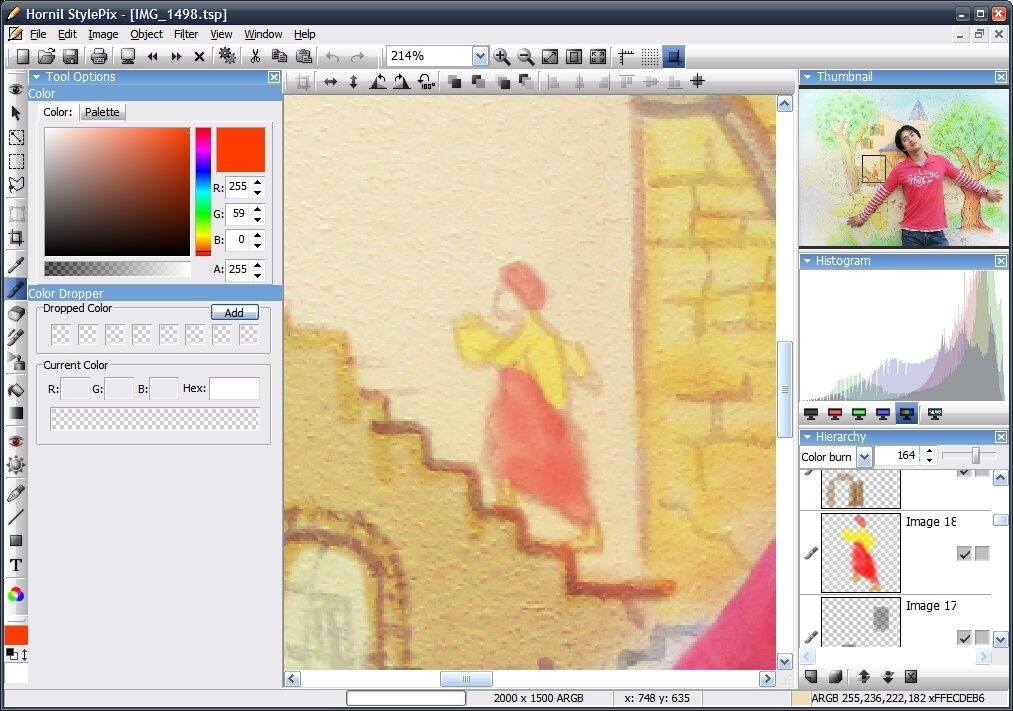Select the arrow pointer tool

click(16, 113)
